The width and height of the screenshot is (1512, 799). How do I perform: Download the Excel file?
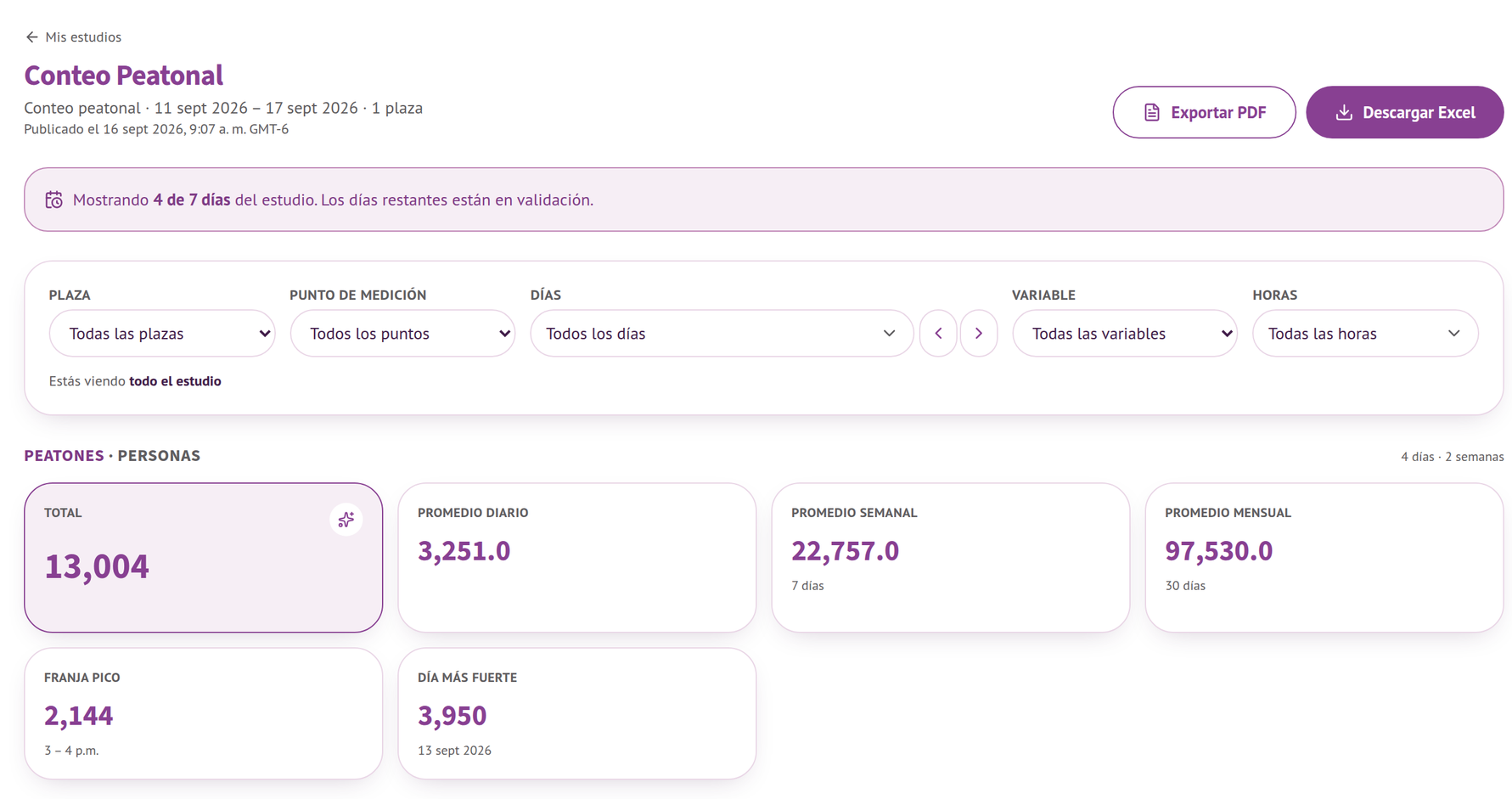[1404, 112]
